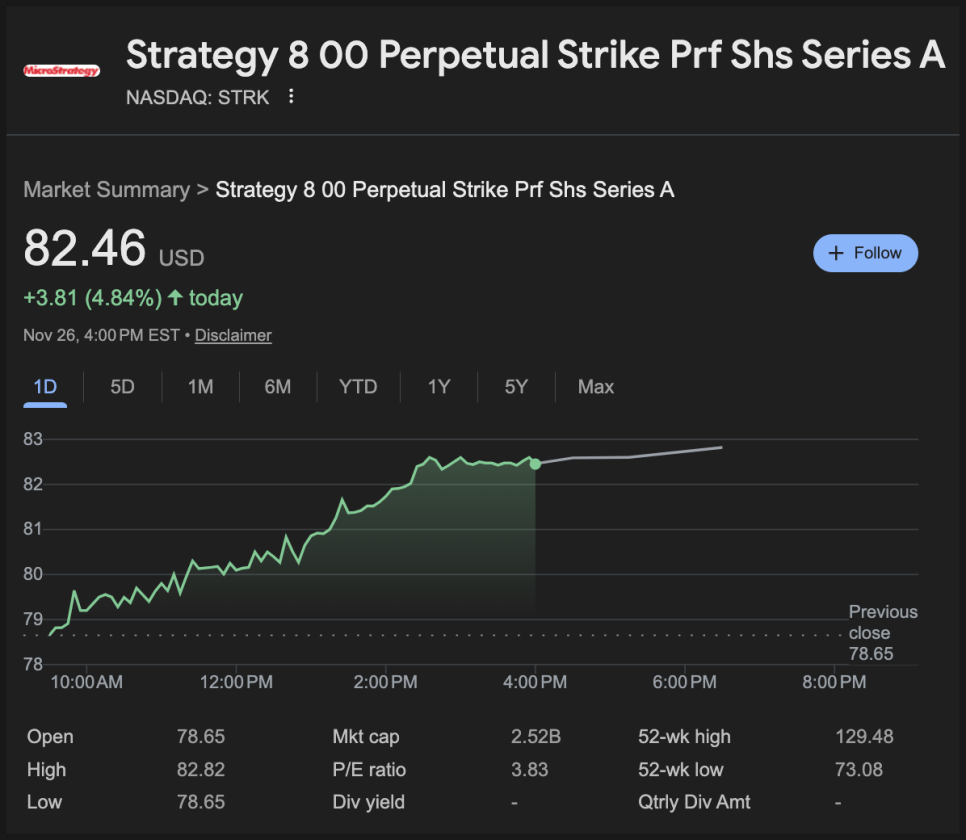Show the 1Y price chart
The image size is (966, 840).
(x=439, y=387)
